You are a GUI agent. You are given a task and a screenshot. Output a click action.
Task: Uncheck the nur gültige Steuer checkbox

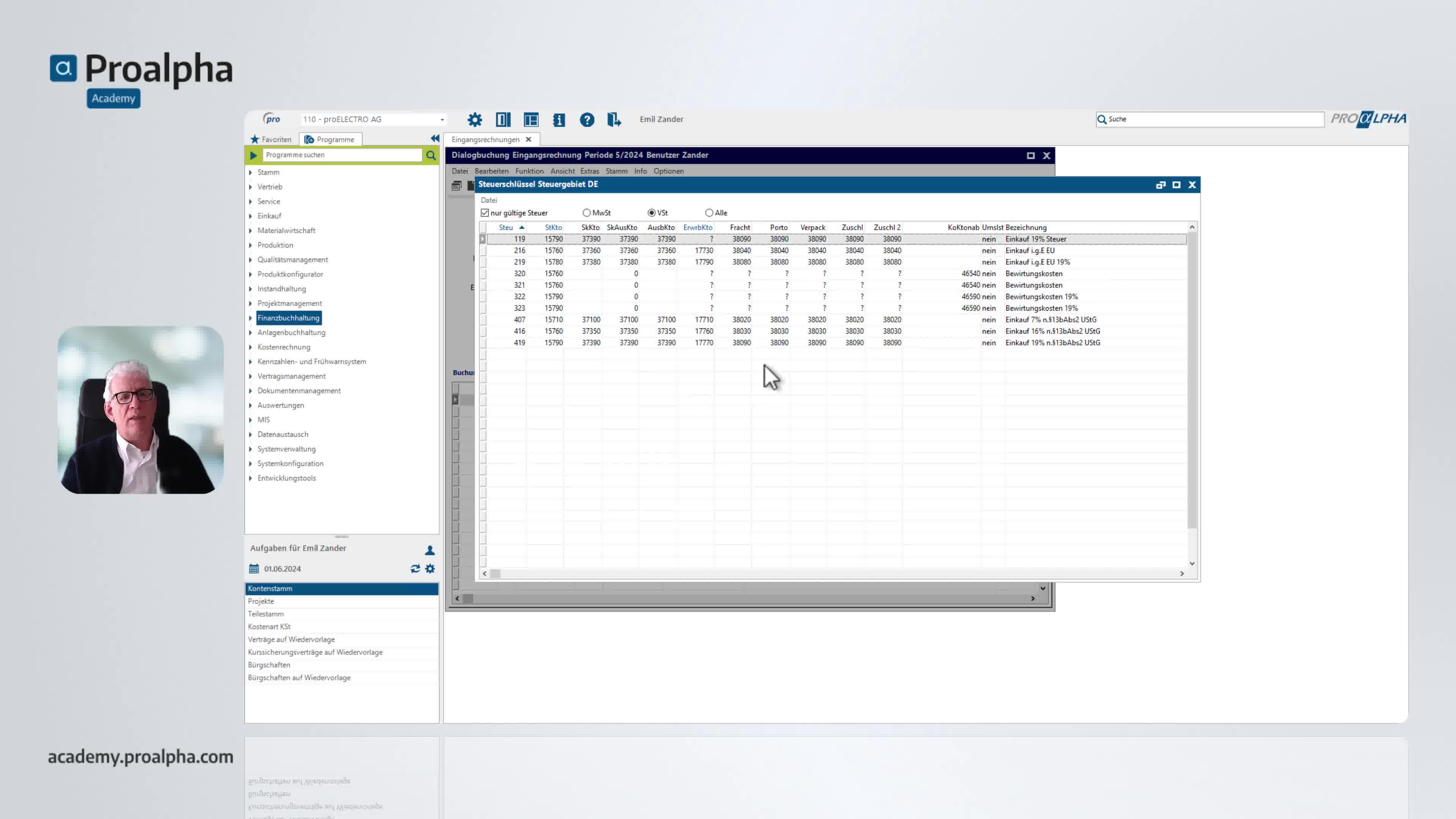point(485,212)
